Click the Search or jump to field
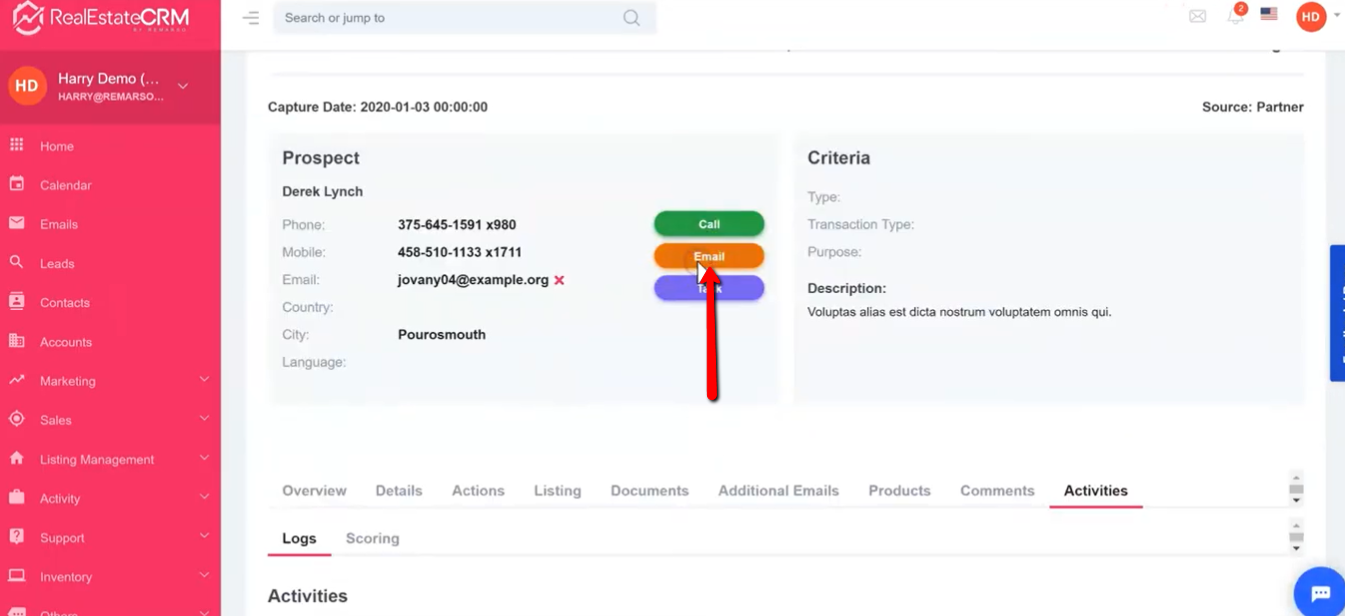Screen dimensions: 1345x616 [x=450, y=18]
